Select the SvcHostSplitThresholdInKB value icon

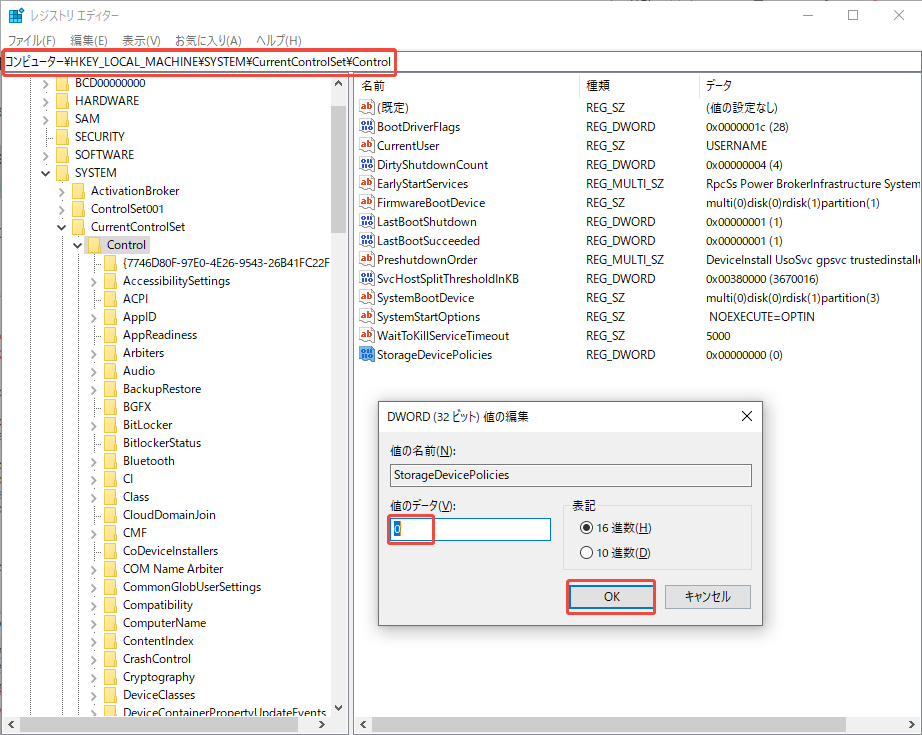pyautogui.click(x=367, y=279)
